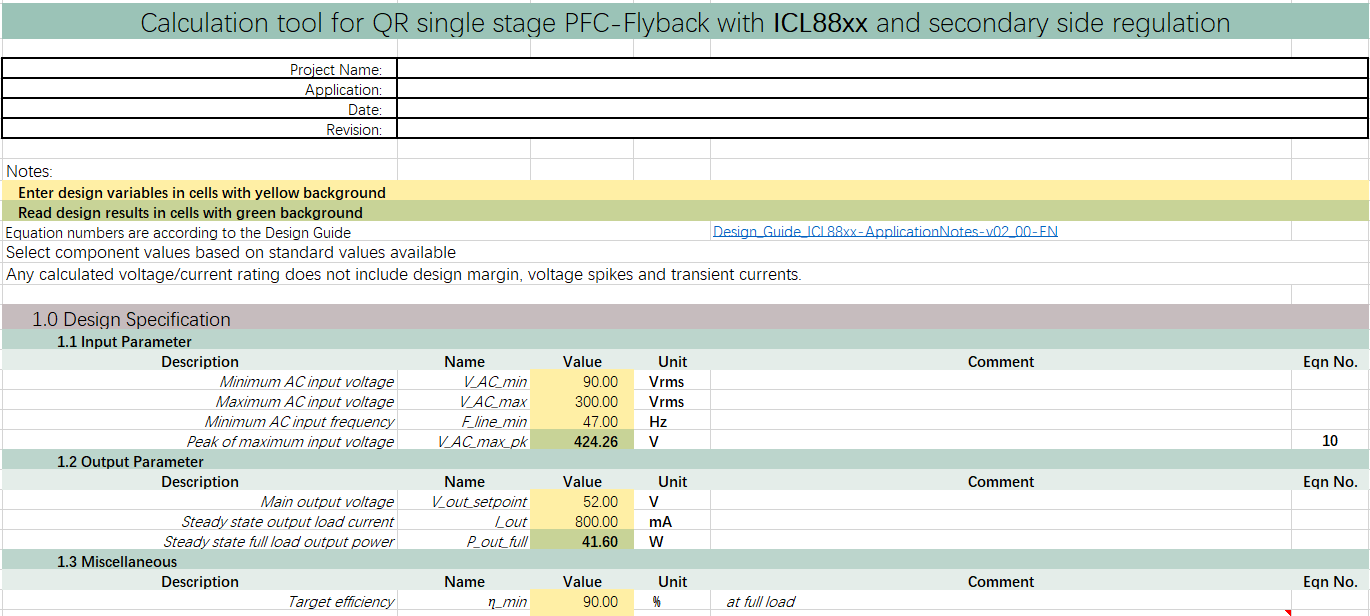Select the P_out_full result cell 41.60
This screenshot has width=1370, height=616.
tap(582, 542)
